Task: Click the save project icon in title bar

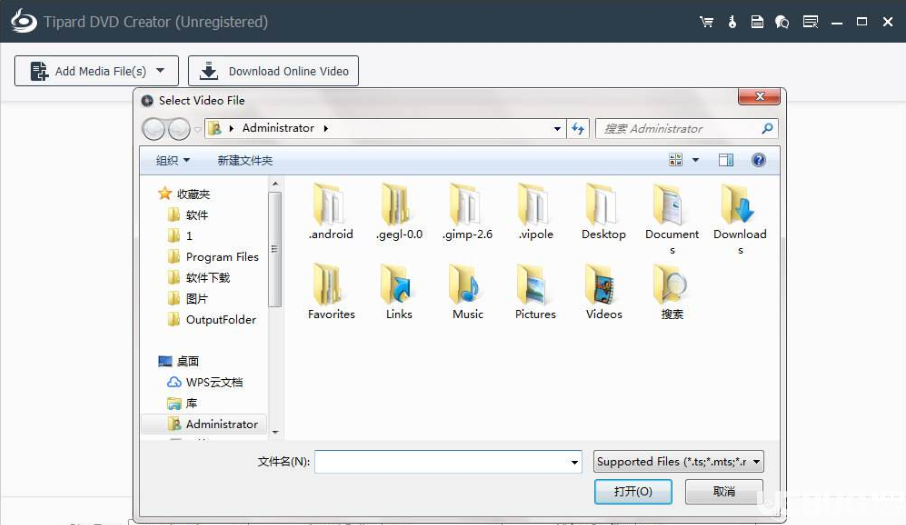Action: (757, 22)
